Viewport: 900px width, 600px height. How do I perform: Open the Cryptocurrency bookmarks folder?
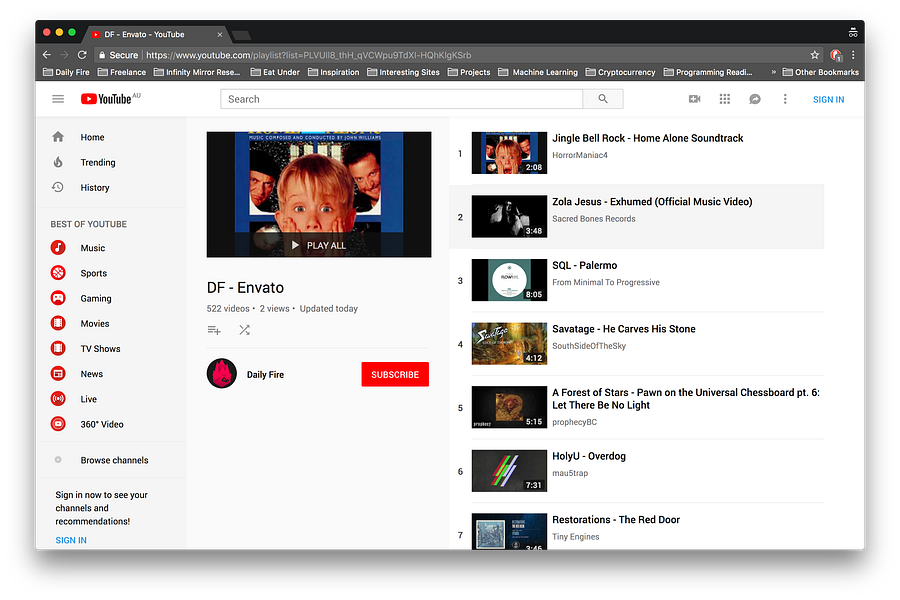pos(620,72)
